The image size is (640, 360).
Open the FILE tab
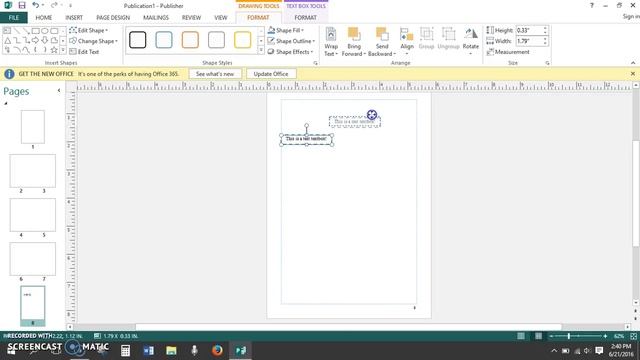14,18
